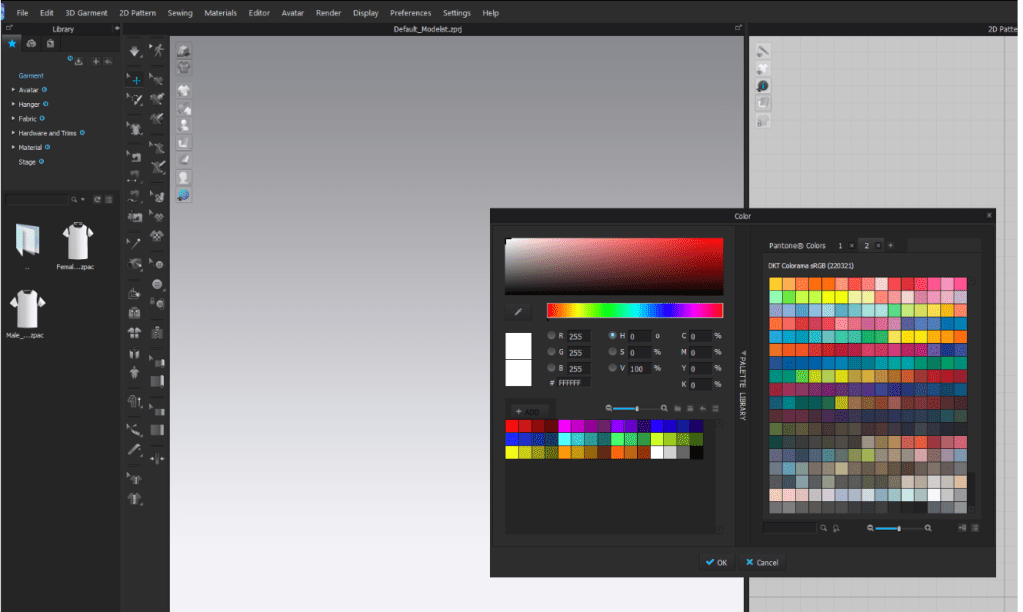Pick a color with the eyedropper tool
1023x612 pixels.
pos(517,312)
